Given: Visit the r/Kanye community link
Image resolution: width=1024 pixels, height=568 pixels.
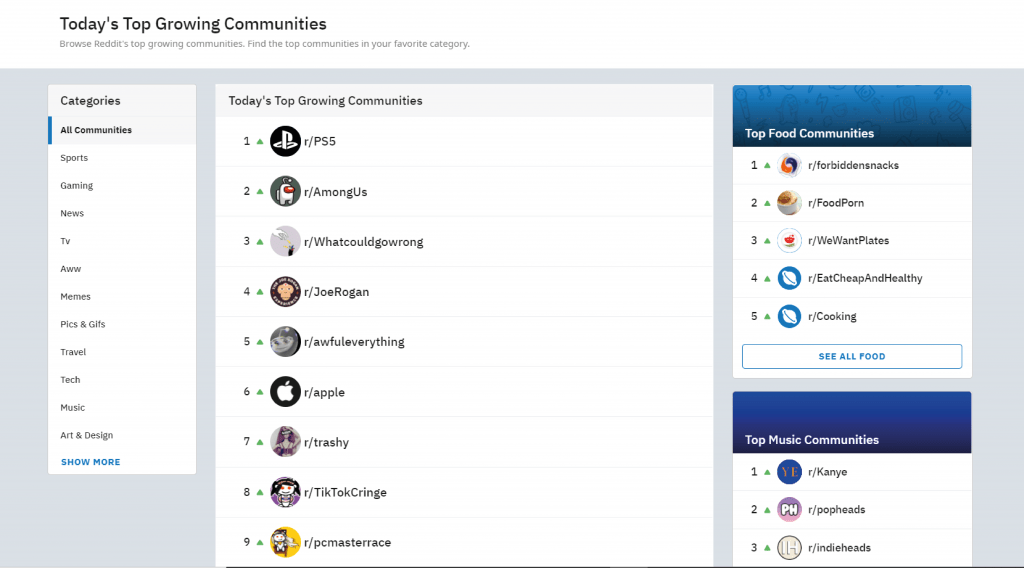Looking at the screenshot, I should [827, 472].
